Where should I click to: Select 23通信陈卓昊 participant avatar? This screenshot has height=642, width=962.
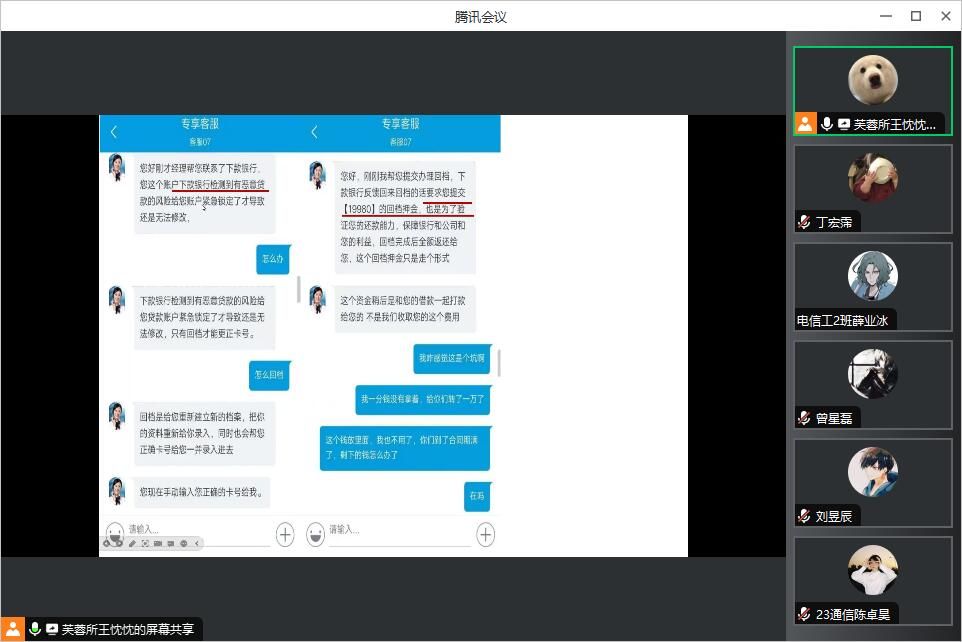tap(873, 570)
